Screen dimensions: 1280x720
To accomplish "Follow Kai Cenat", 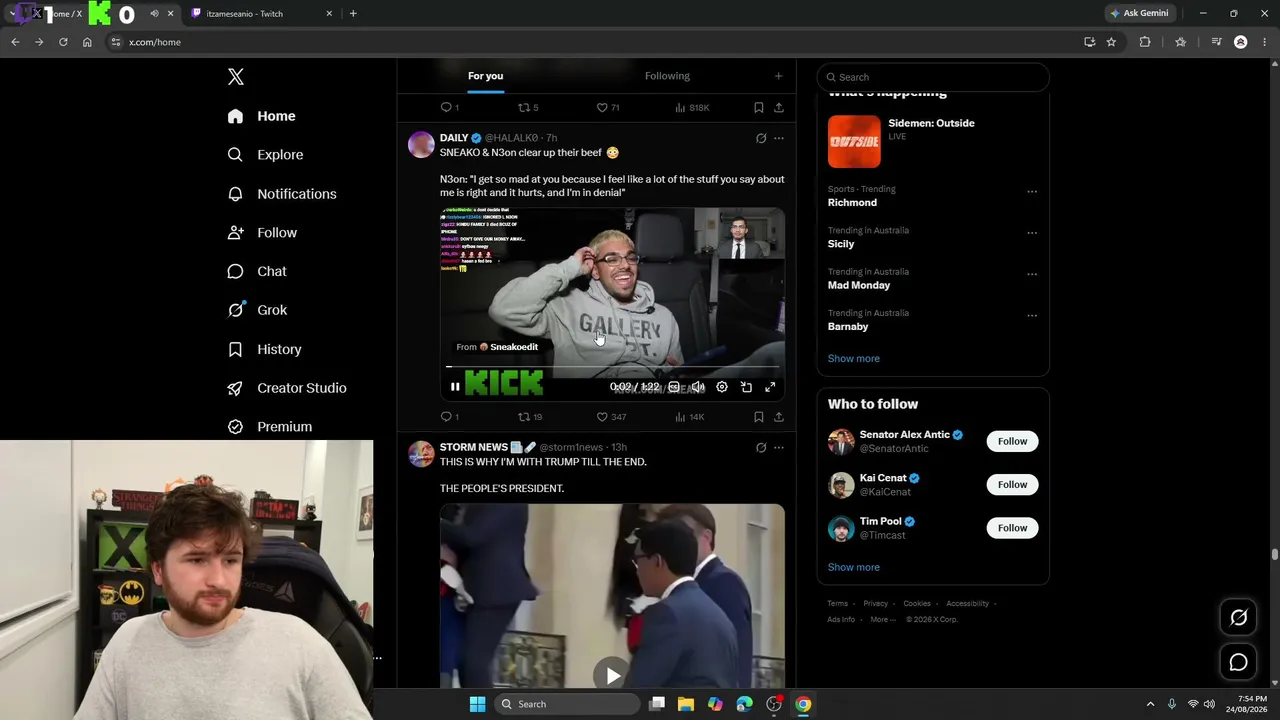I will [x=1012, y=485].
